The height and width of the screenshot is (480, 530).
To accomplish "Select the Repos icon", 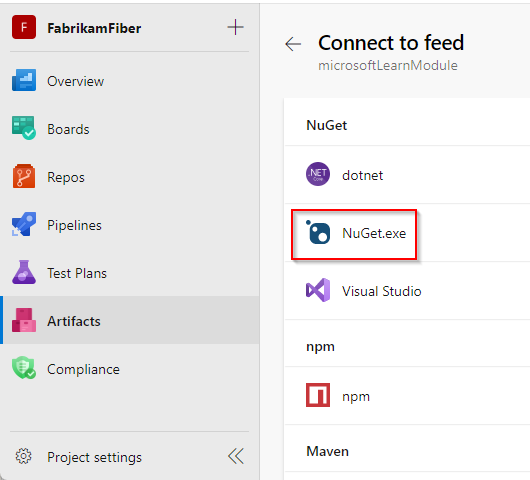I will [24, 176].
